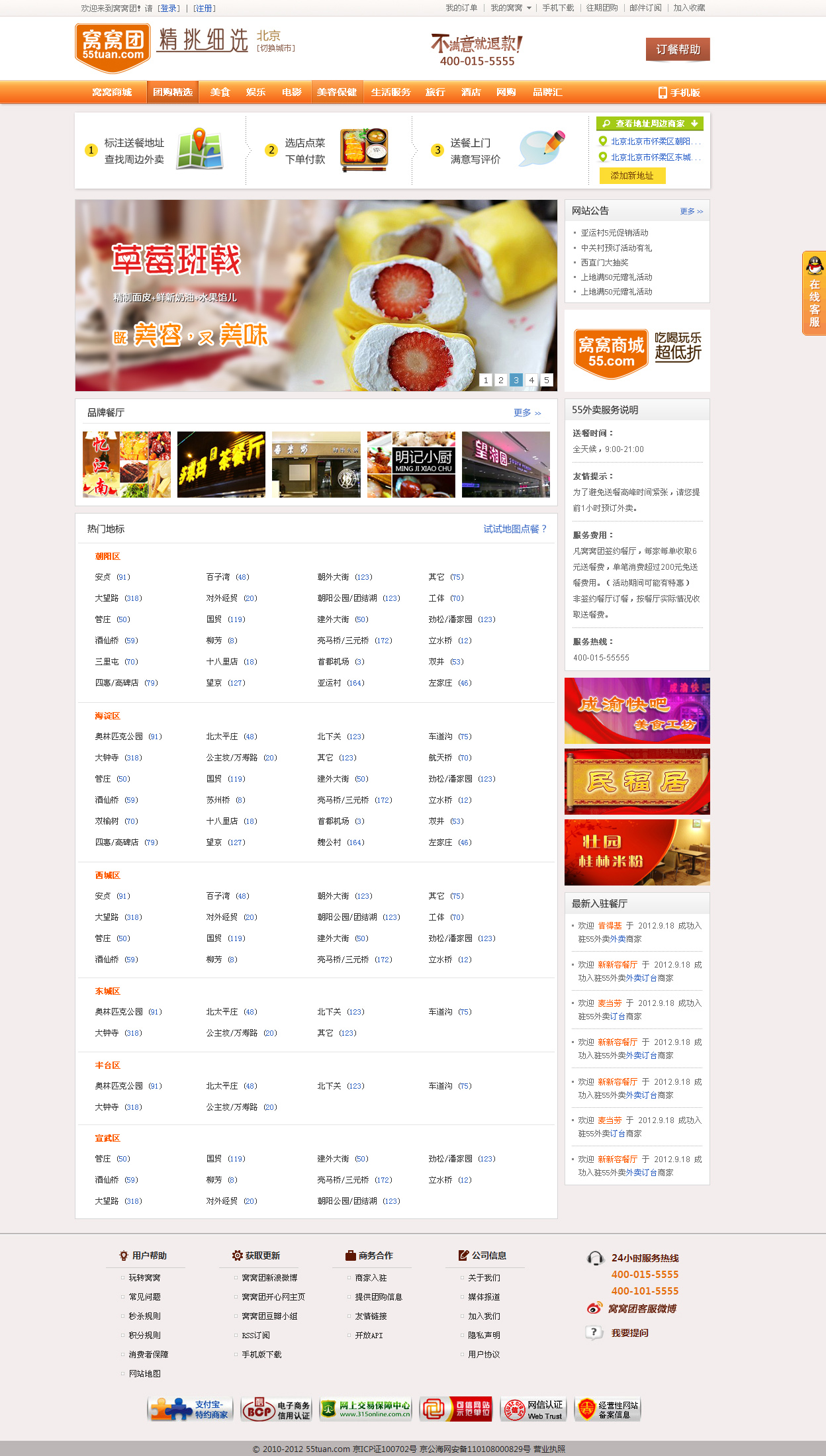Image resolution: width=826 pixels, height=1456 pixels.
Task: Open the map icon for delivery address
Action: pos(199,149)
